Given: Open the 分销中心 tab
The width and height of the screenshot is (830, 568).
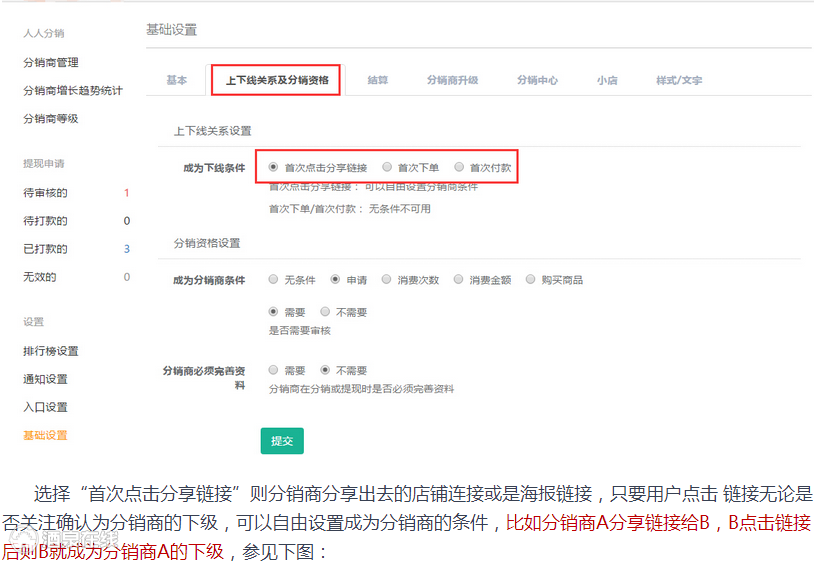Looking at the screenshot, I should point(537,80).
